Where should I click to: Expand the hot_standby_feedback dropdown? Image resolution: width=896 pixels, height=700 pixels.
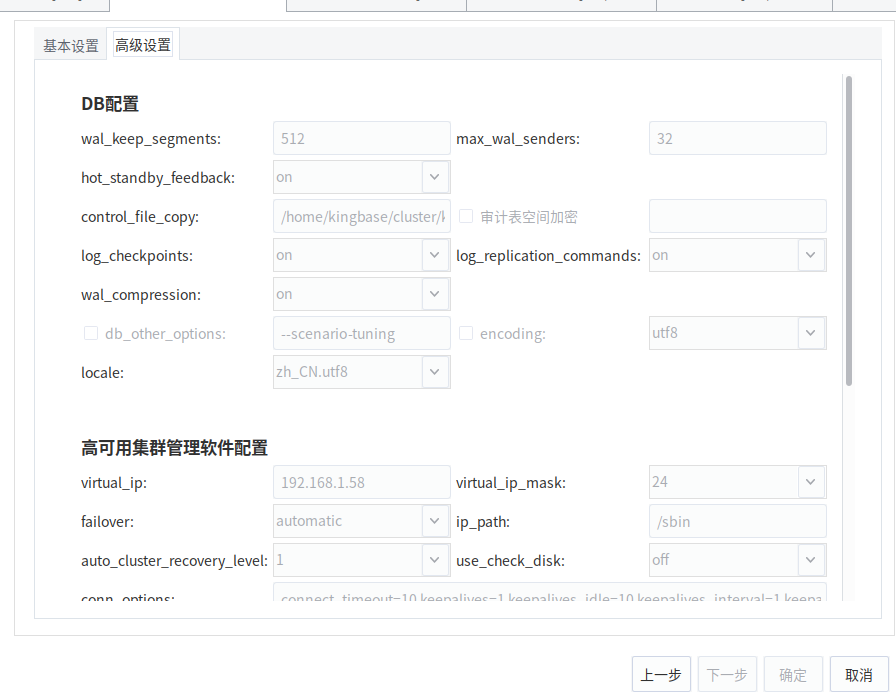pos(435,177)
